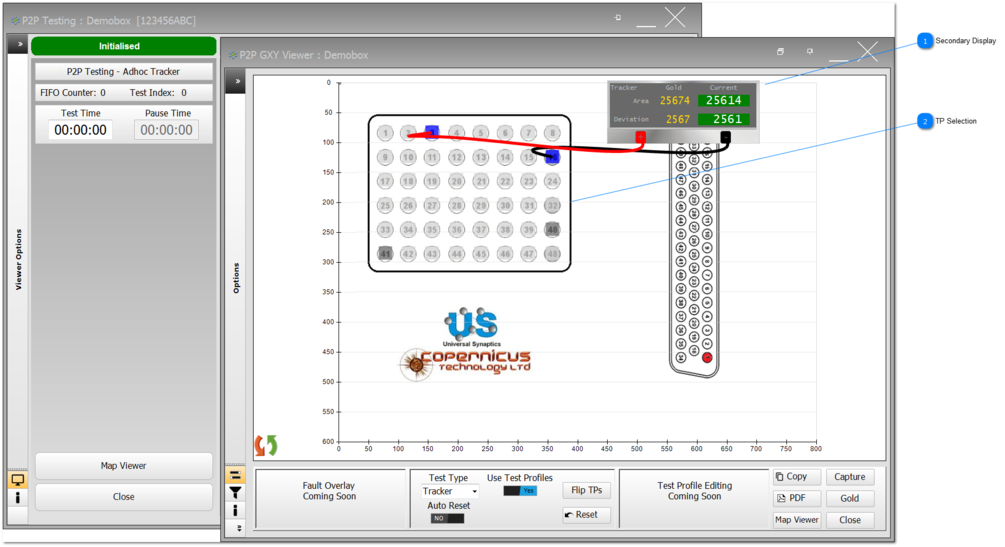Click the info icon under the monitor icon
1005x547 pixels.
(17, 497)
